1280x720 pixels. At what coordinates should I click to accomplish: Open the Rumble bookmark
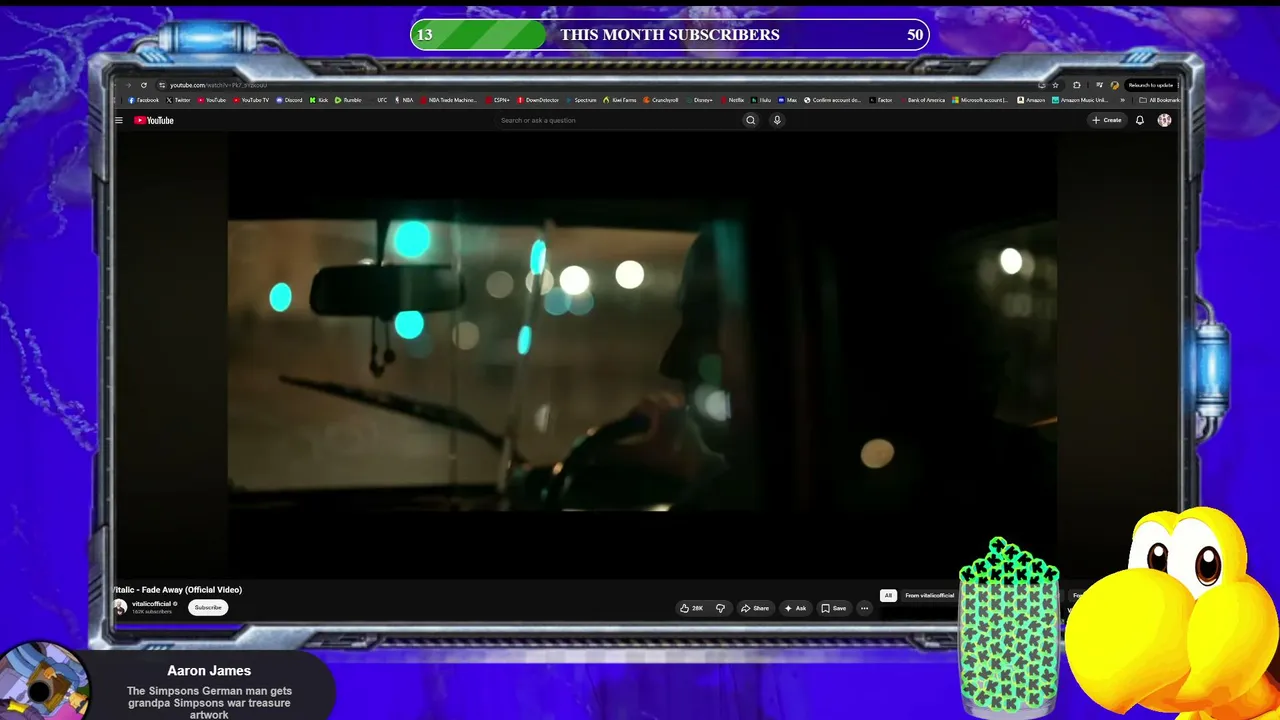pos(348,100)
